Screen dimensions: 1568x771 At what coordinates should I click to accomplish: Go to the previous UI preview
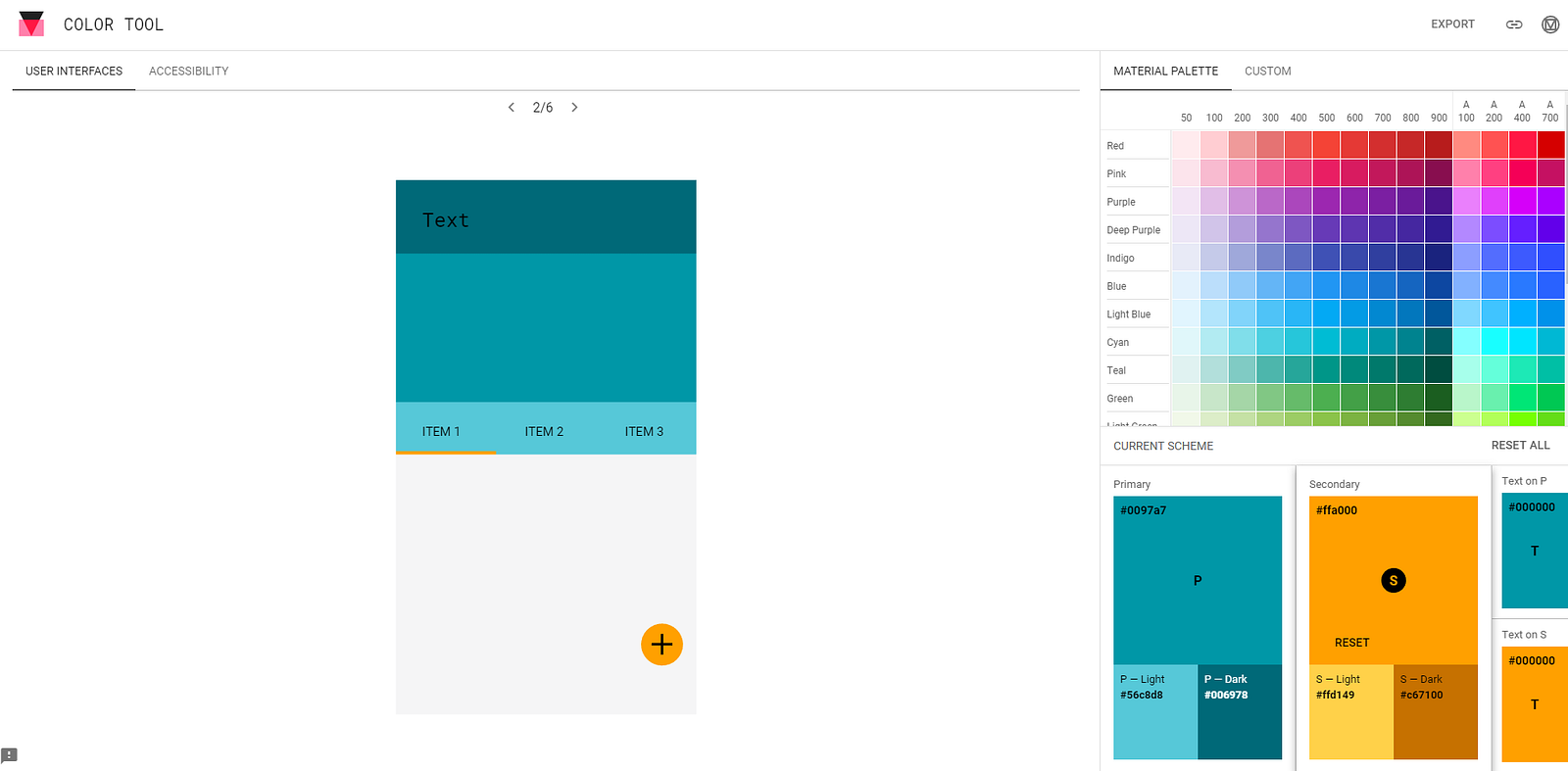point(512,108)
